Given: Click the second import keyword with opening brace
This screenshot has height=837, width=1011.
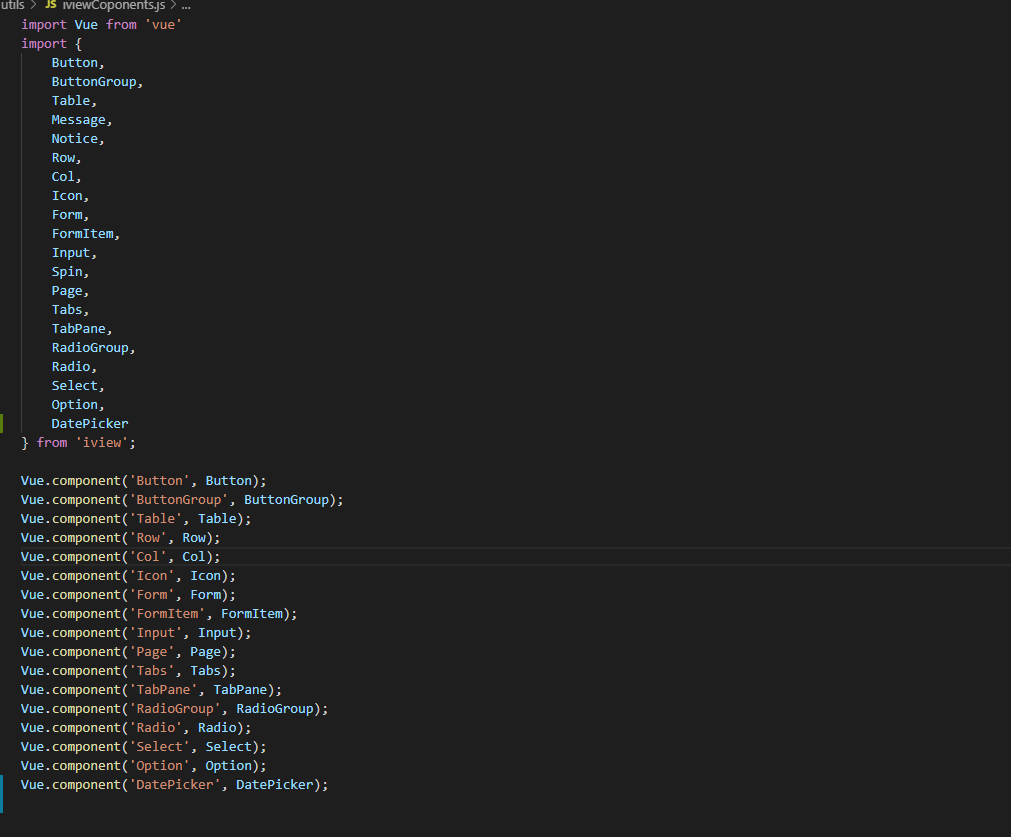Looking at the screenshot, I should 52,44.
